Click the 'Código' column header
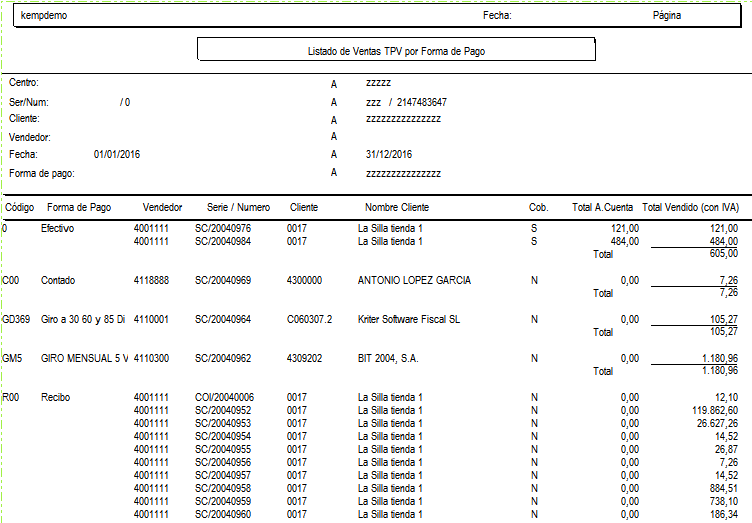 click(20, 208)
